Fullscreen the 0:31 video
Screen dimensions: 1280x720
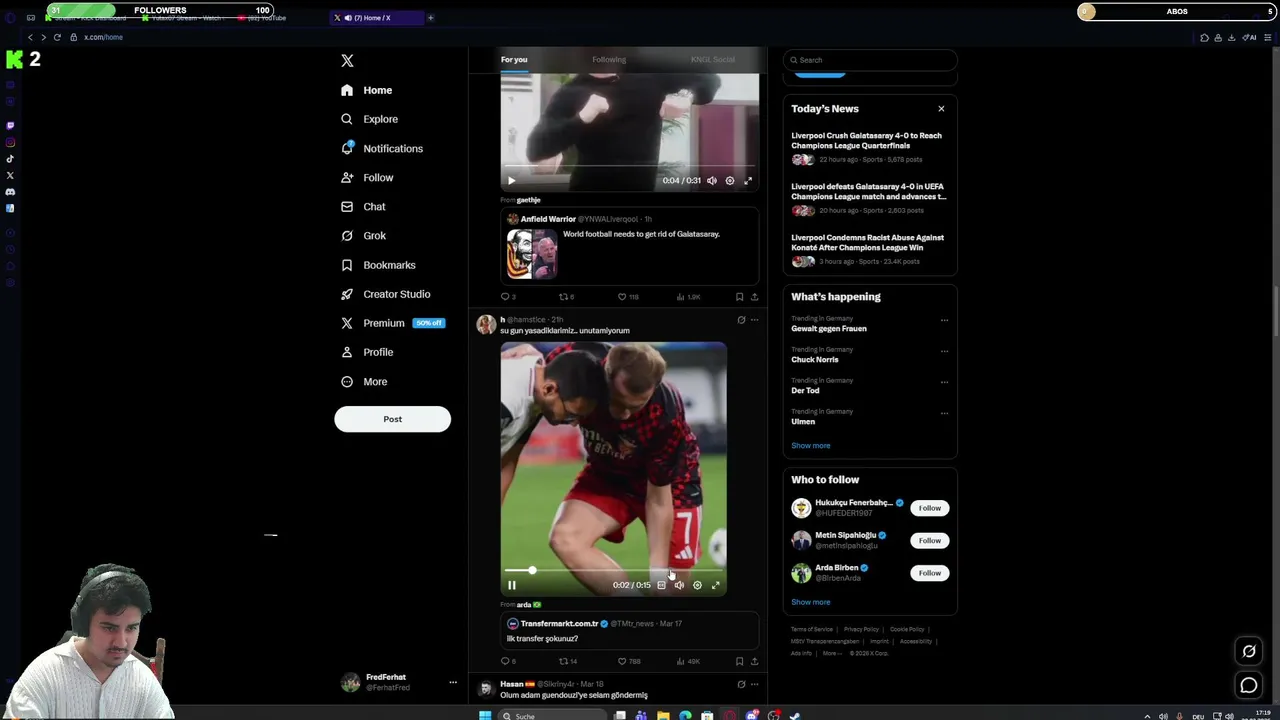pyautogui.click(x=748, y=181)
